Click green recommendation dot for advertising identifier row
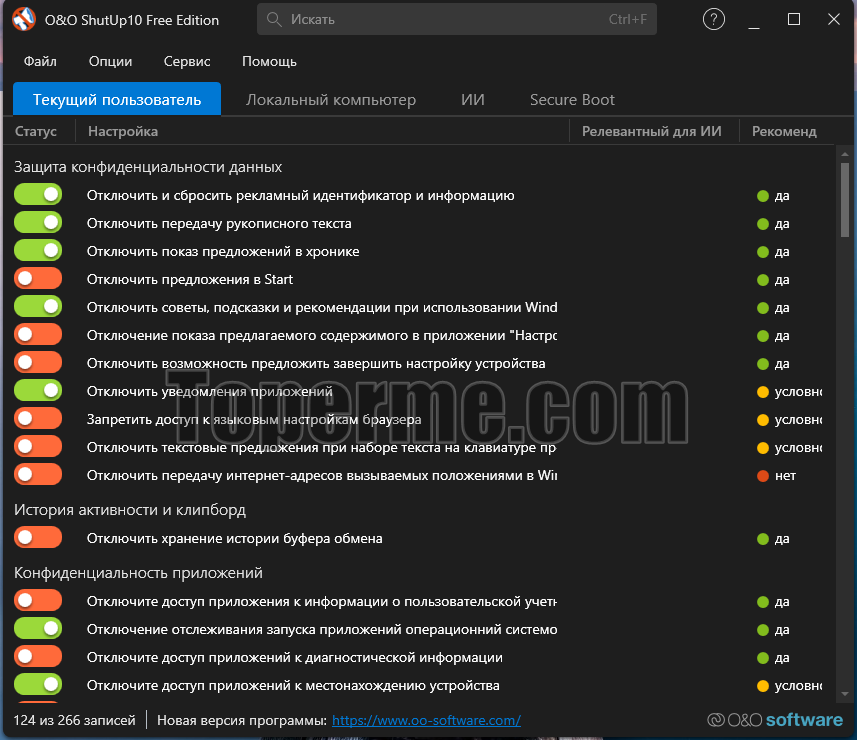The height and width of the screenshot is (740, 857). [762, 196]
